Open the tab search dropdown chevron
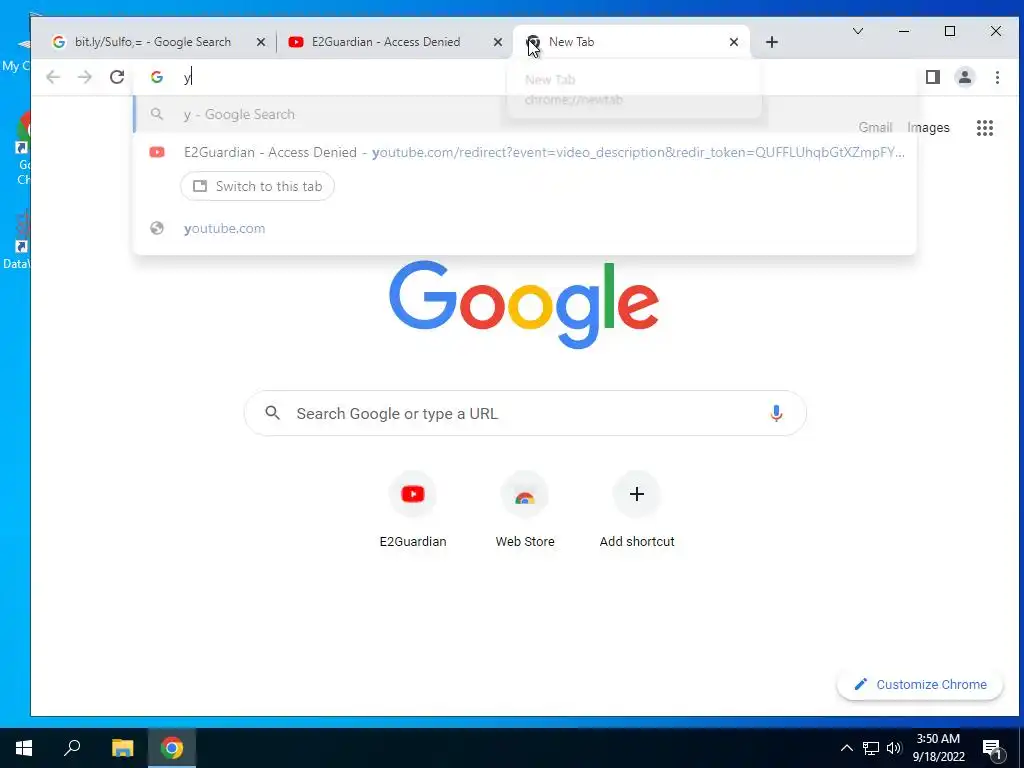Image resolution: width=1024 pixels, height=768 pixels. pos(858,31)
